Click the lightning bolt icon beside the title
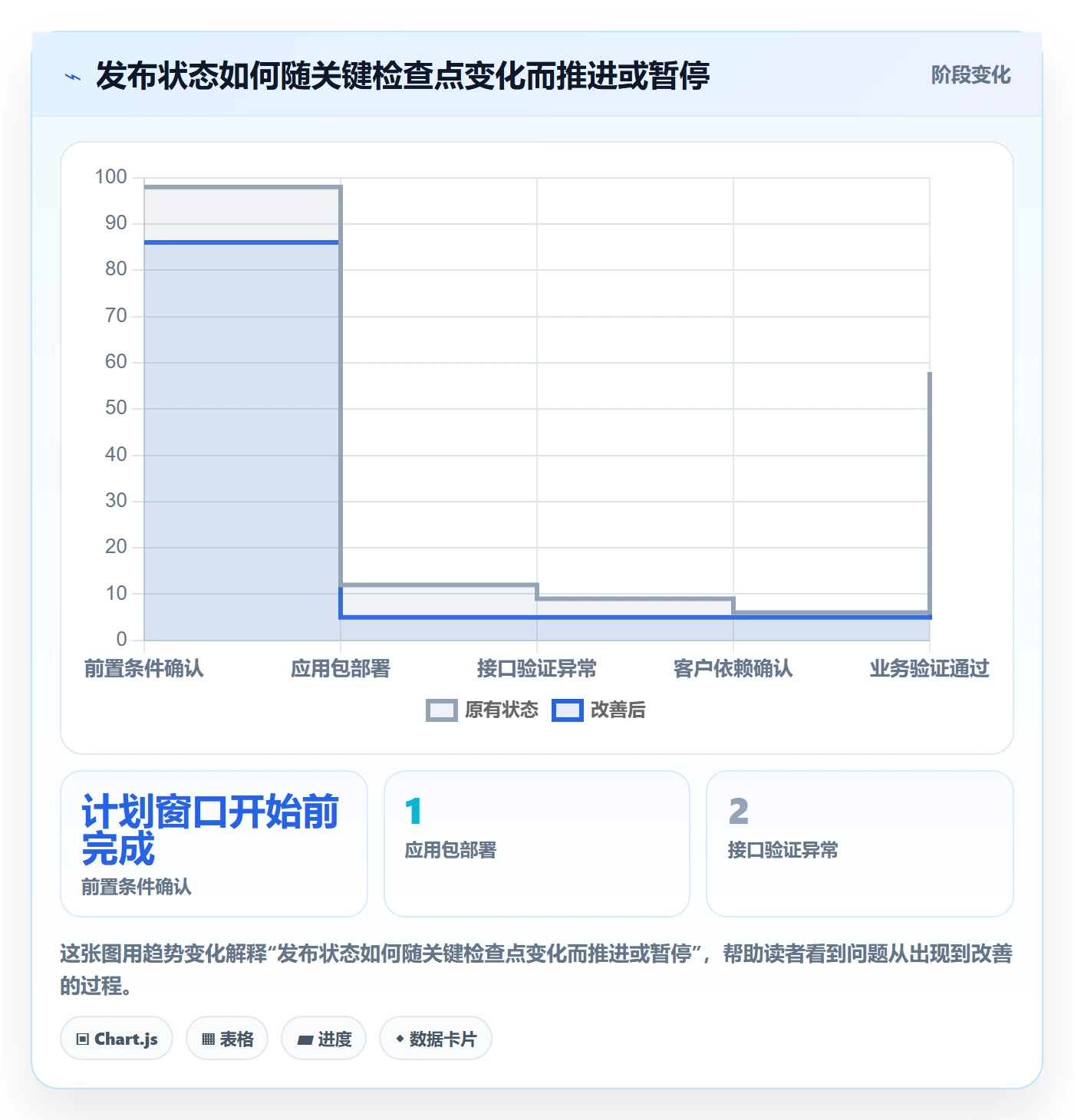 pos(73,77)
